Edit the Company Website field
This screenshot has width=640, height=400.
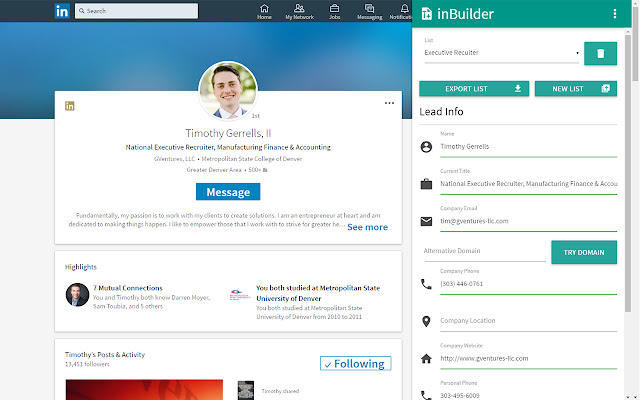[528, 358]
